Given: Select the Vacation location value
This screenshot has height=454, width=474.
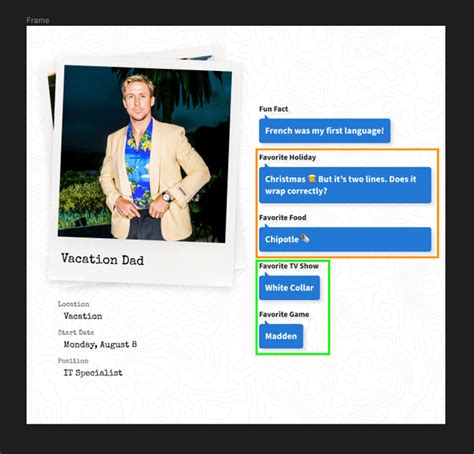Looking at the screenshot, I should coord(83,316).
